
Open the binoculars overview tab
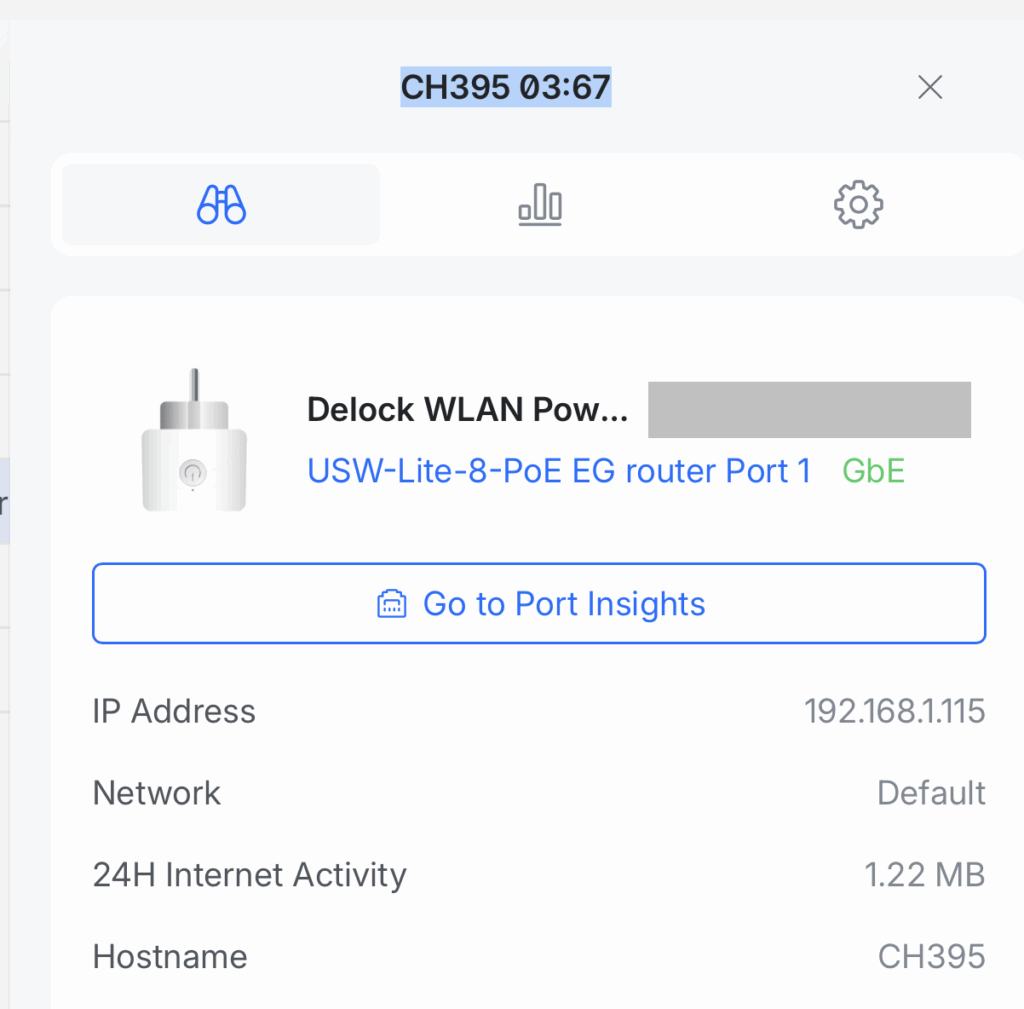221,205
